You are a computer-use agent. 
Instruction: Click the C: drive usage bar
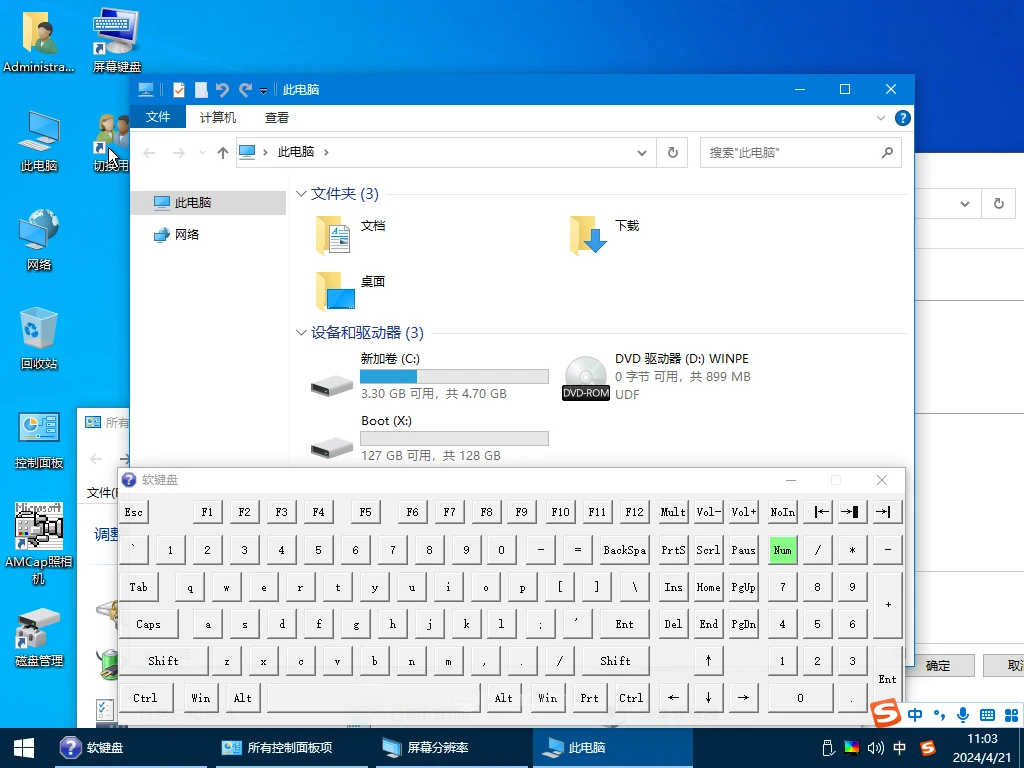[x=454, y=376]
